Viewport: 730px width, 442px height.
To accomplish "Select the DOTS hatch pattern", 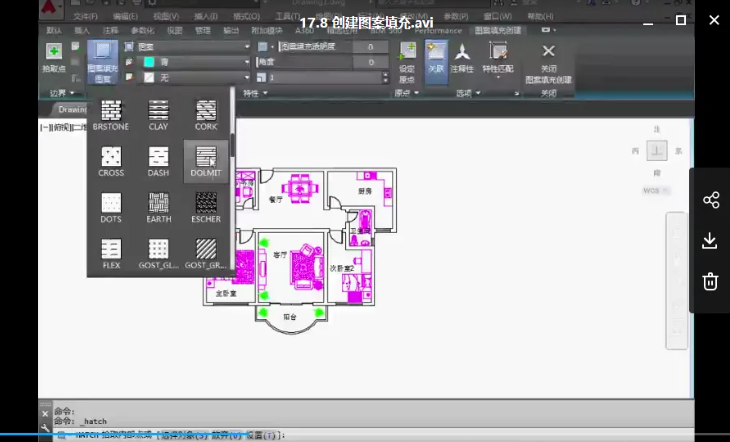I will pos(111,207).
